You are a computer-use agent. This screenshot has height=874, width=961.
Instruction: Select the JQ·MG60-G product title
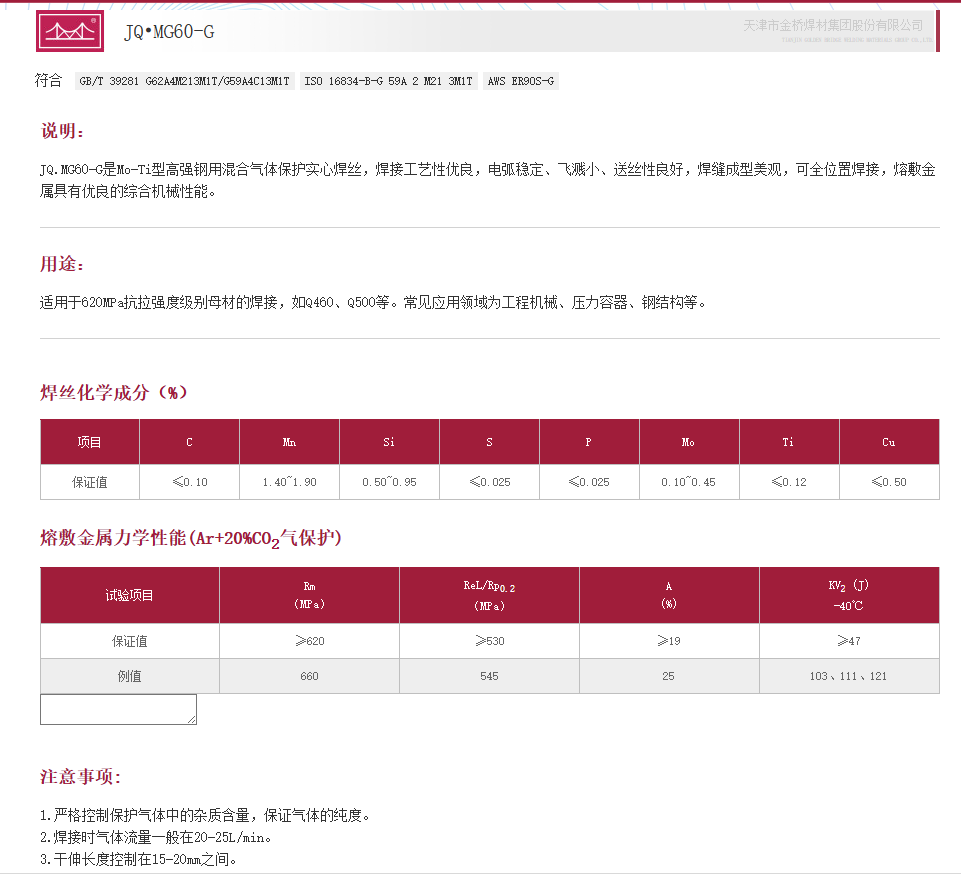pyautogui.click(x=168, y=32)
